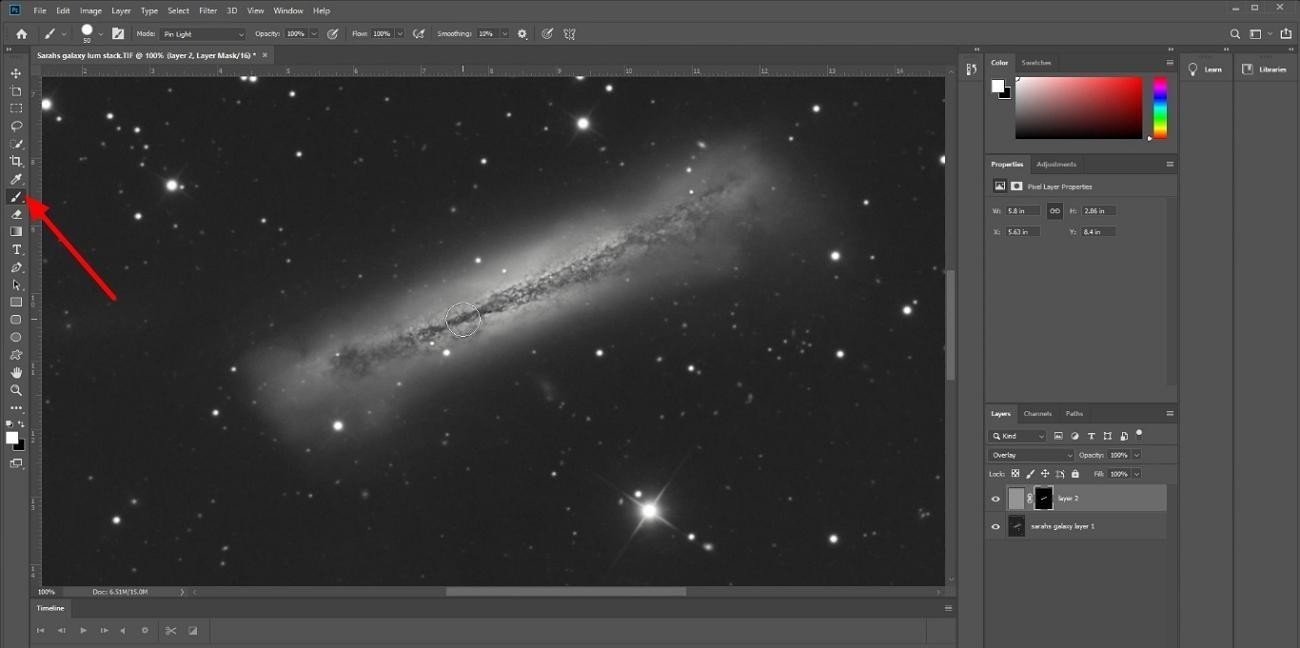Select the Crop tool

pos(16,161)
